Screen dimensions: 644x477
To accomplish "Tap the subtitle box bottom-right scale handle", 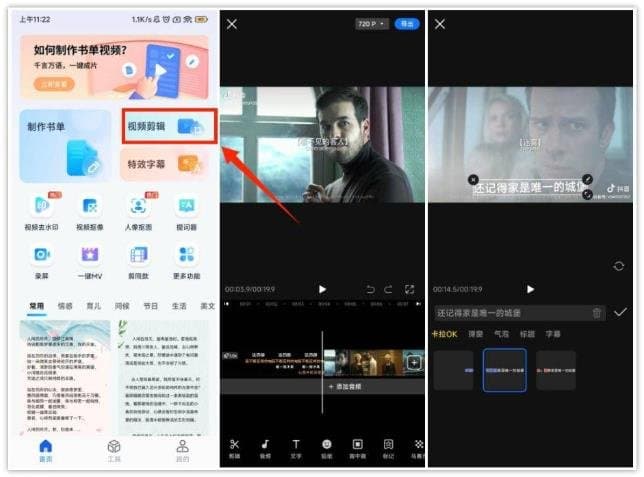I will coord(587,194).
